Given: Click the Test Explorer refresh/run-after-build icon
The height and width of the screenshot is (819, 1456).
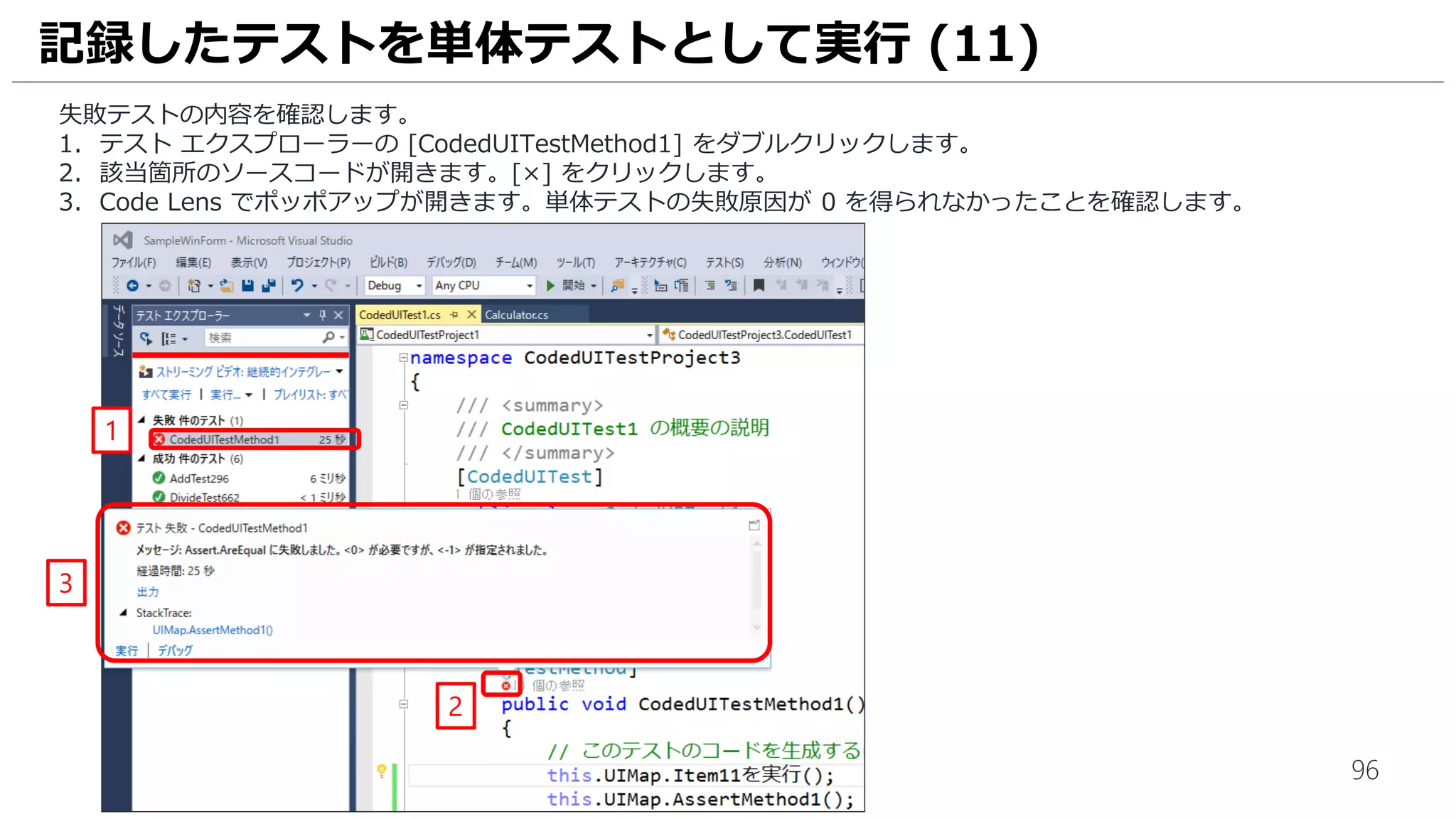Looking at the screenshot, I should tap(146, 338).
